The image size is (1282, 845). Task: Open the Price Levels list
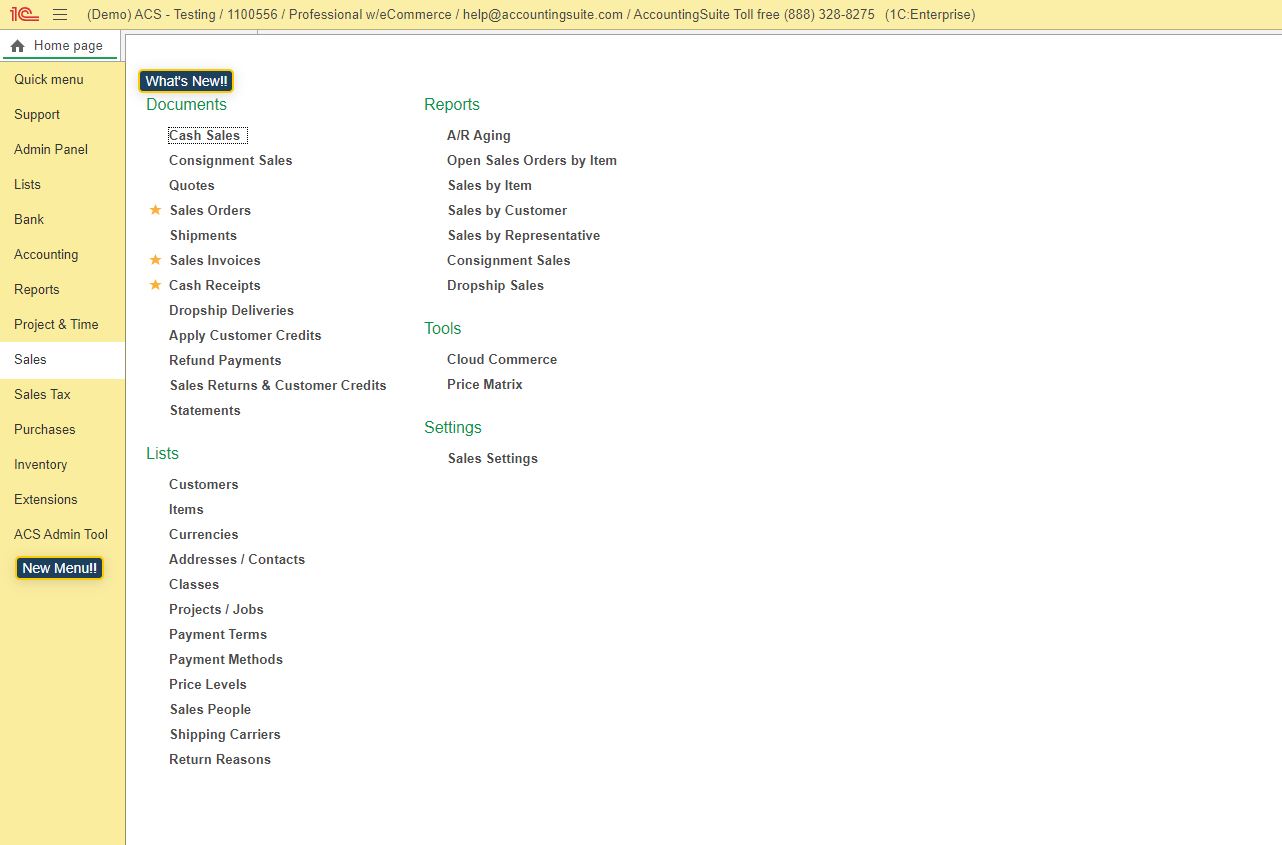(x=208, y=685)
